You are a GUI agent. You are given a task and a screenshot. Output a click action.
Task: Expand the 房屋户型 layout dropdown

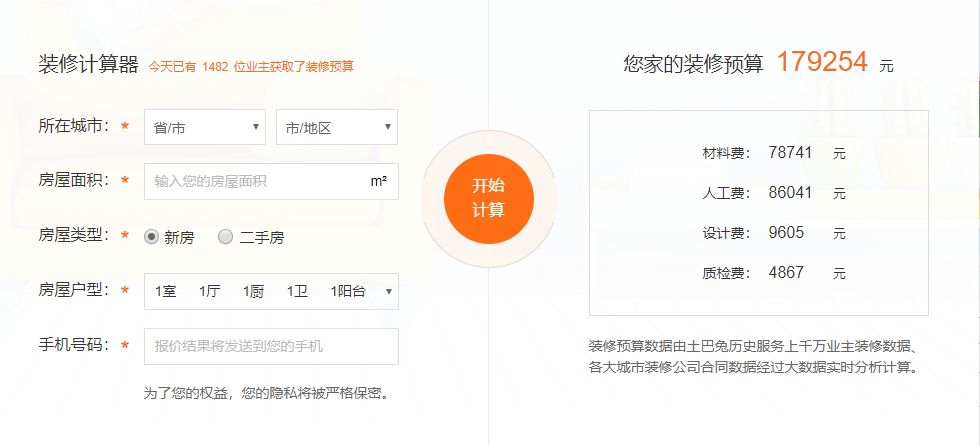click(271, 291)
